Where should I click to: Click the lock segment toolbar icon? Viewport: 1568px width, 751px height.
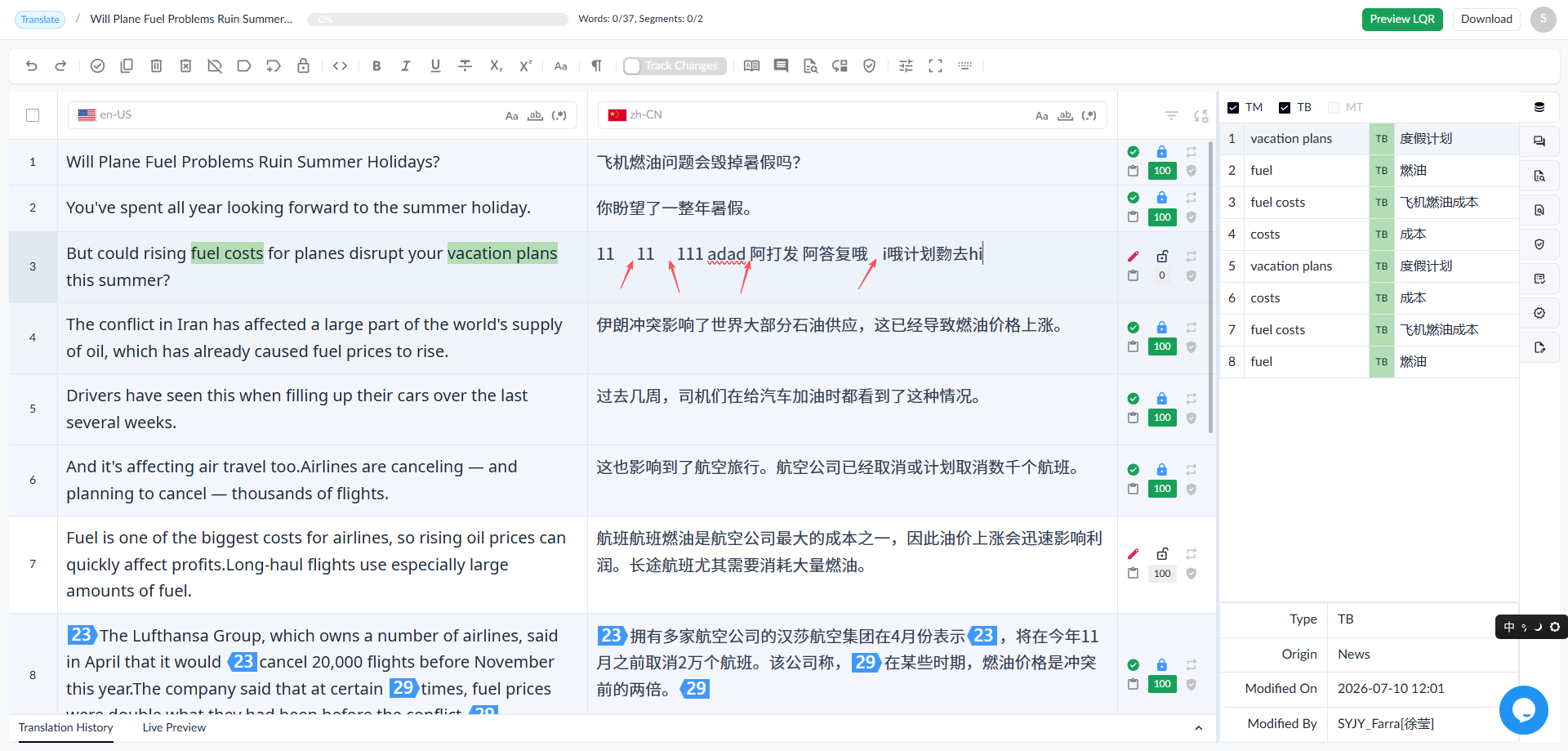click(303, 66)
